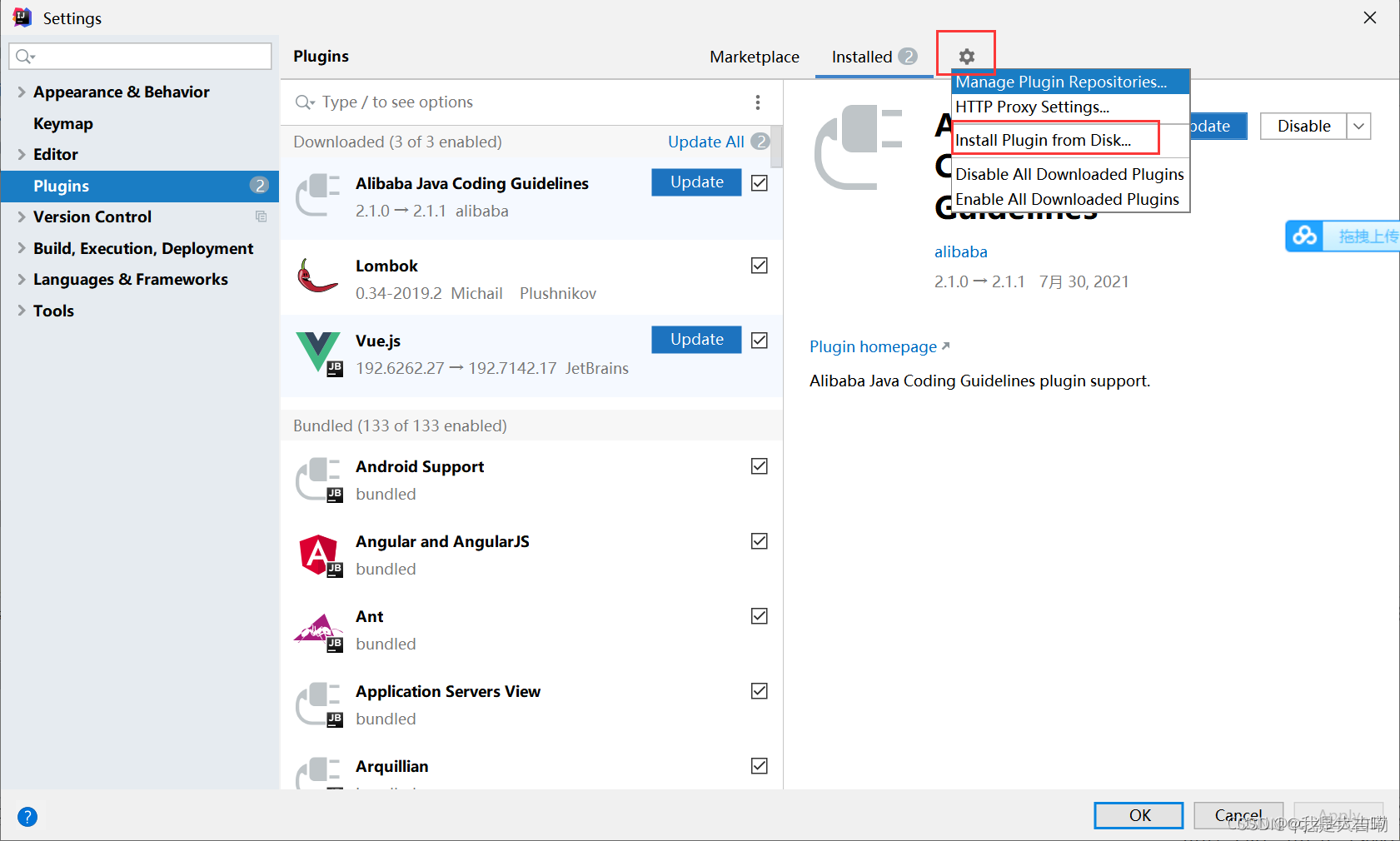This screenshot has height=841, width=1400.
Task: Toggle the Vue.js plugin checkbox
Action: (x=760, y=340)
